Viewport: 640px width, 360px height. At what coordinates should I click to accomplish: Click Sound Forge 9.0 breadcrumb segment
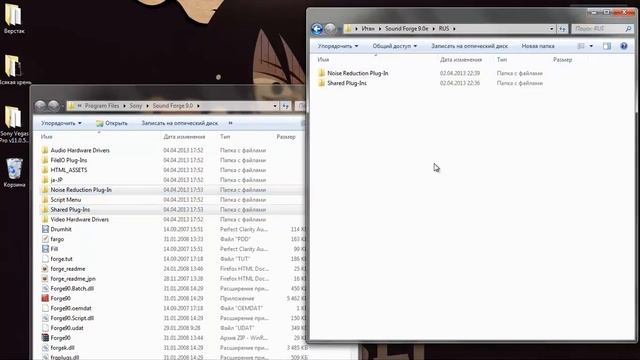coord(173,106)
